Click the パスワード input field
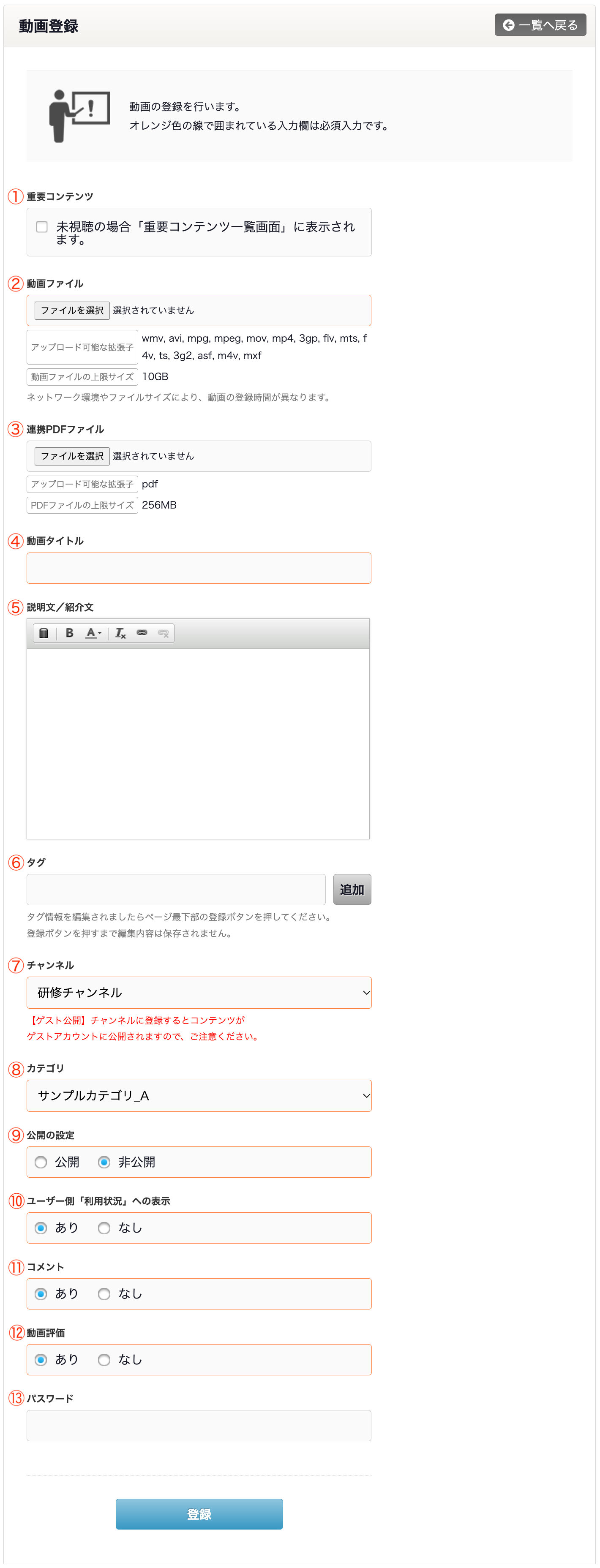Screen dimensions: 600x1568 pos(199,1426)
